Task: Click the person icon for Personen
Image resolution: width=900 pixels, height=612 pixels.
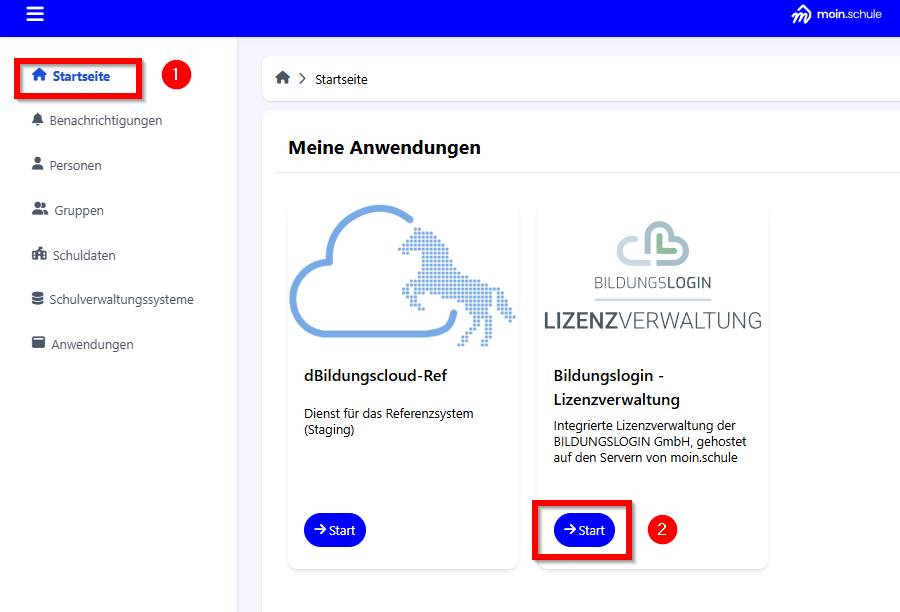Action: pyautogui.click(x=38, y=165)
